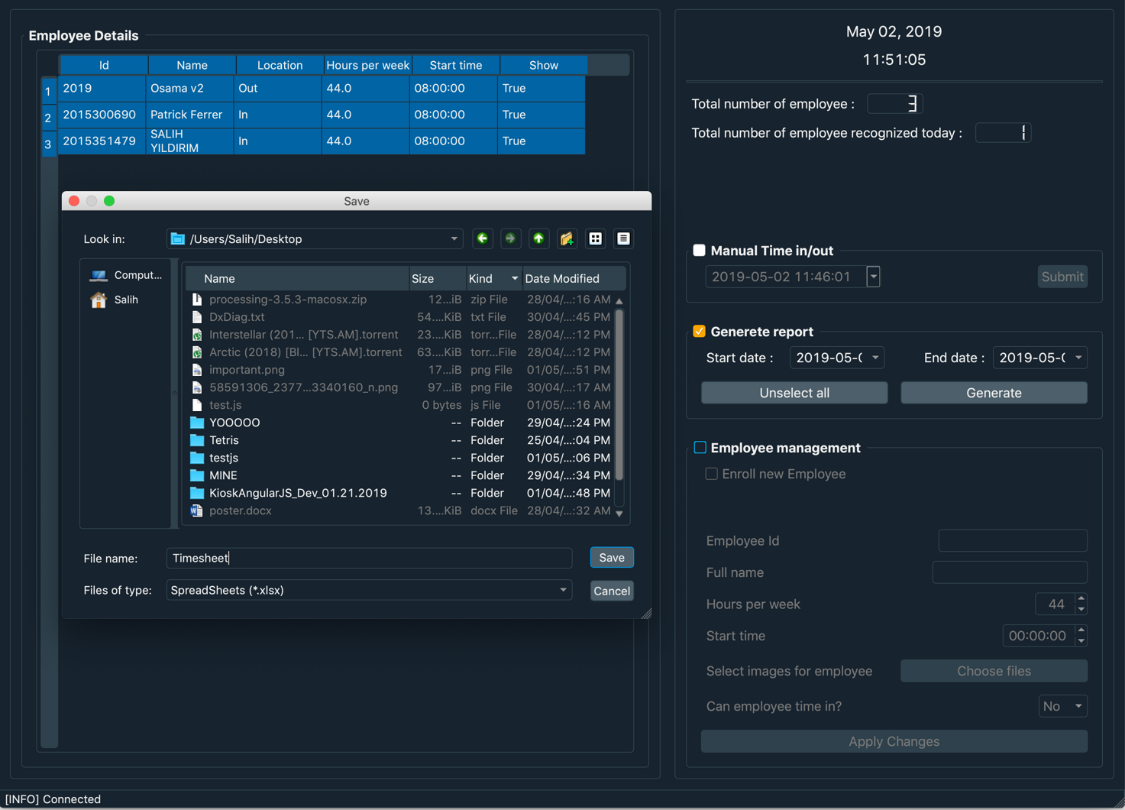1125x810 pixels.
Task: Go forward with the green right arrow
Action: [510, 239]
